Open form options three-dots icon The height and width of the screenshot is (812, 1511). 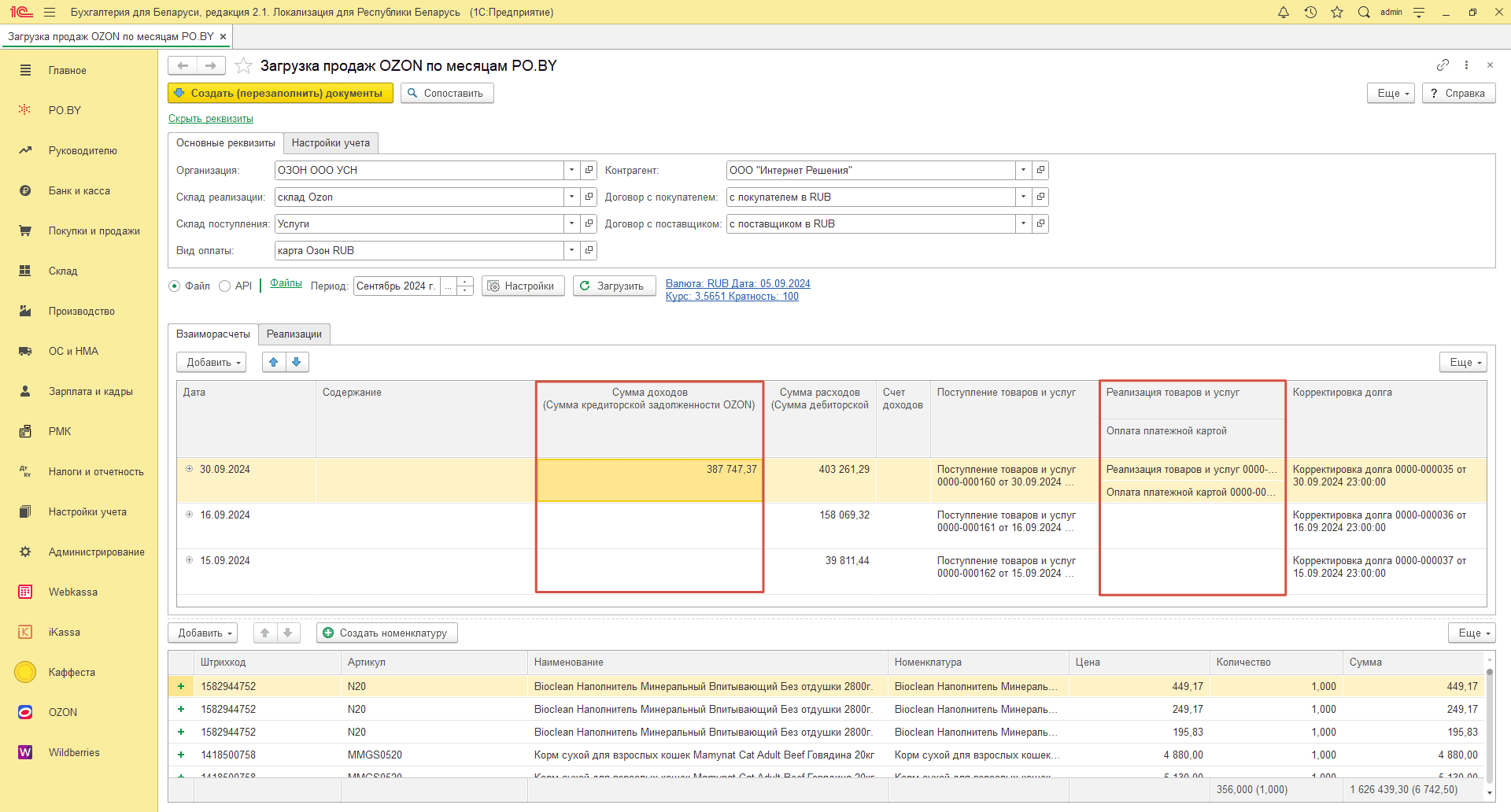[1466, 65]
